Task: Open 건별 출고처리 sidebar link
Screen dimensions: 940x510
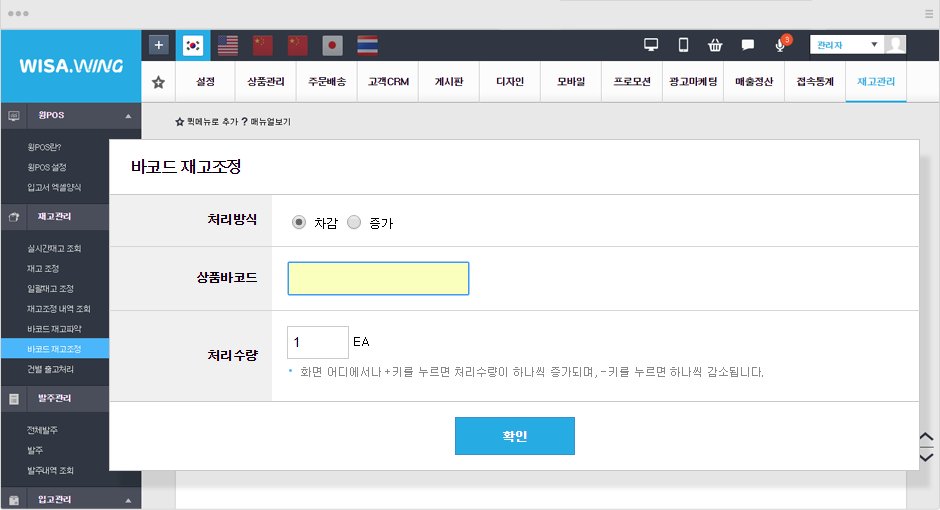Action: (50, 369)
